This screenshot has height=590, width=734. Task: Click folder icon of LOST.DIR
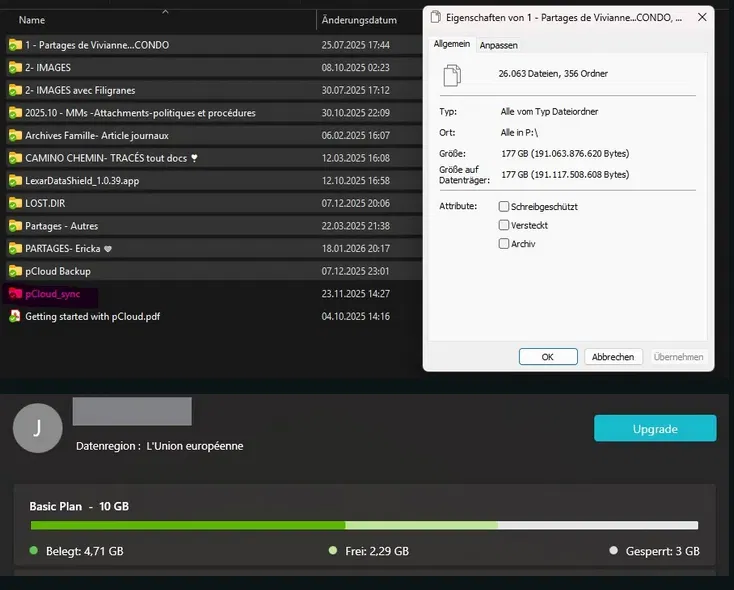tap(15, 203)
